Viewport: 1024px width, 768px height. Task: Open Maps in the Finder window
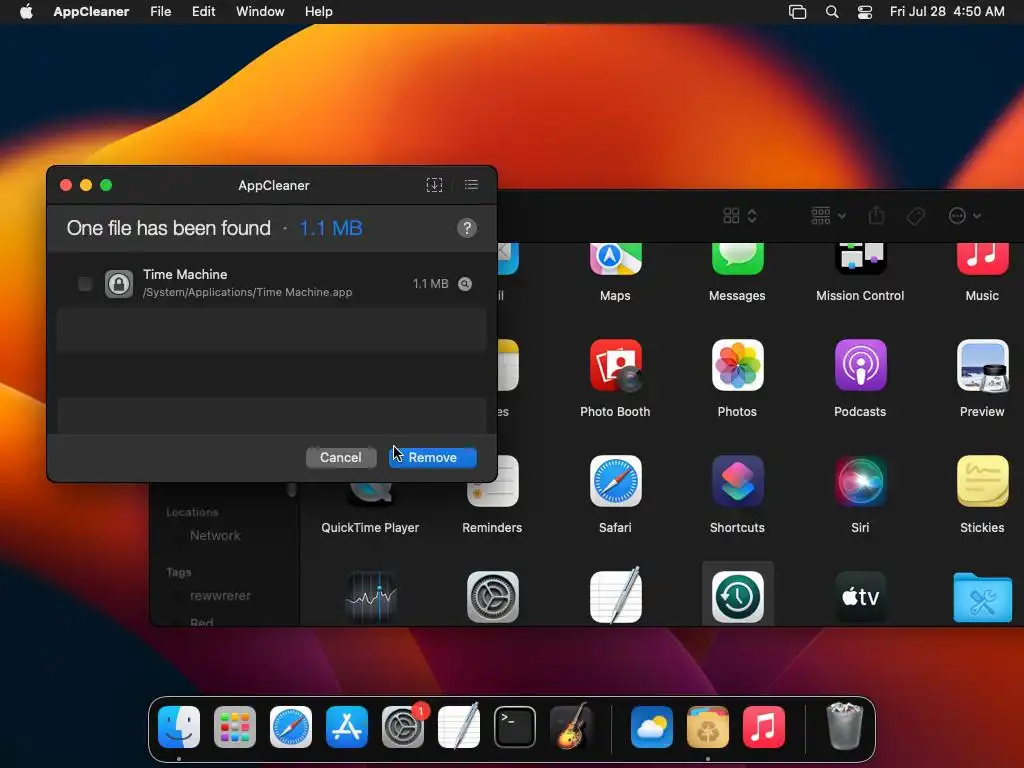coord(615,258)
